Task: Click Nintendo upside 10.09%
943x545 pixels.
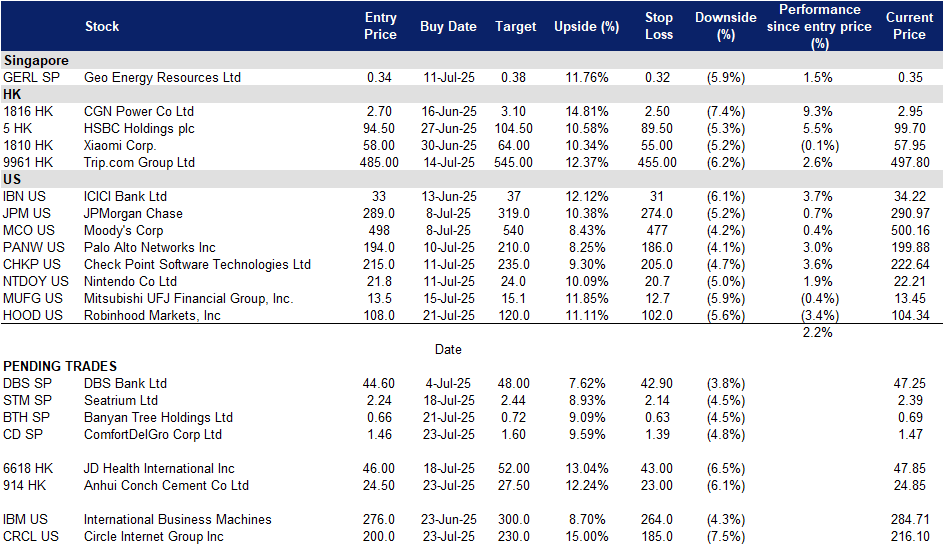Action: tap(586, 282)
